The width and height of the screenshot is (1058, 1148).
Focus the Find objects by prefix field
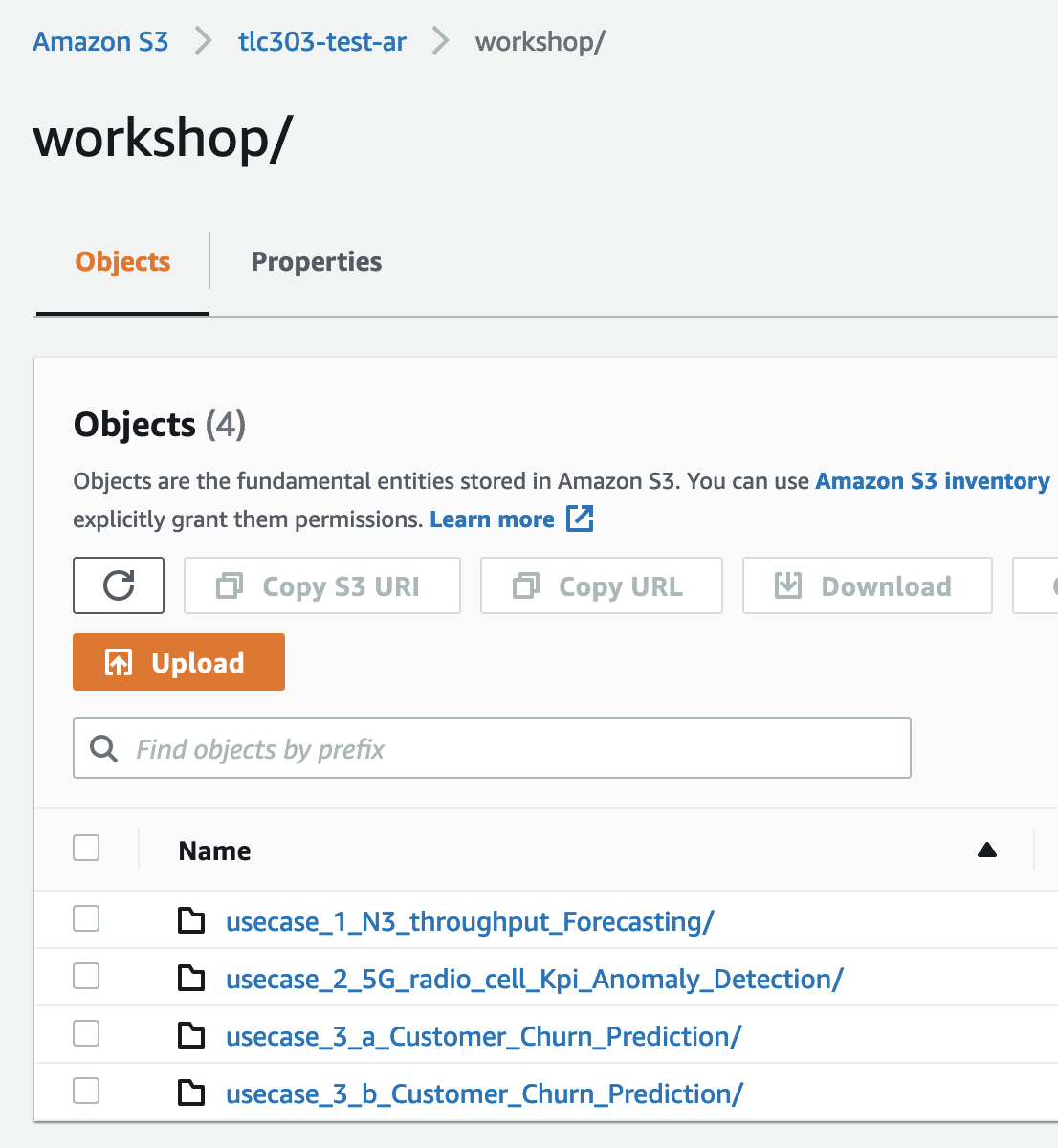pyautogui.click(x=492, y=748)
